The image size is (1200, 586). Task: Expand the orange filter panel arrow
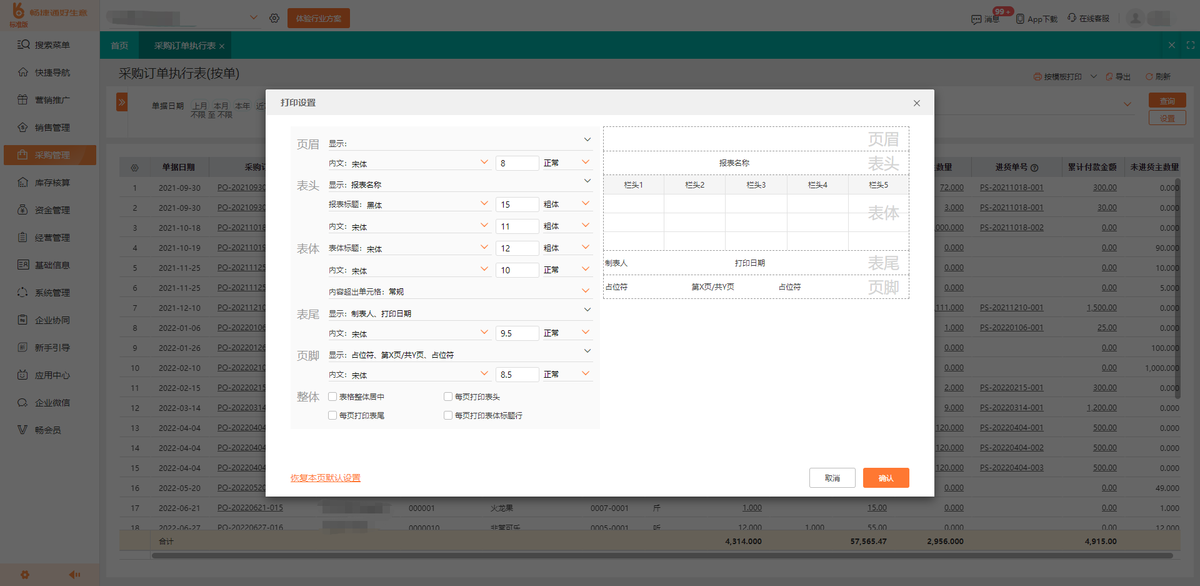pos(122,101)
